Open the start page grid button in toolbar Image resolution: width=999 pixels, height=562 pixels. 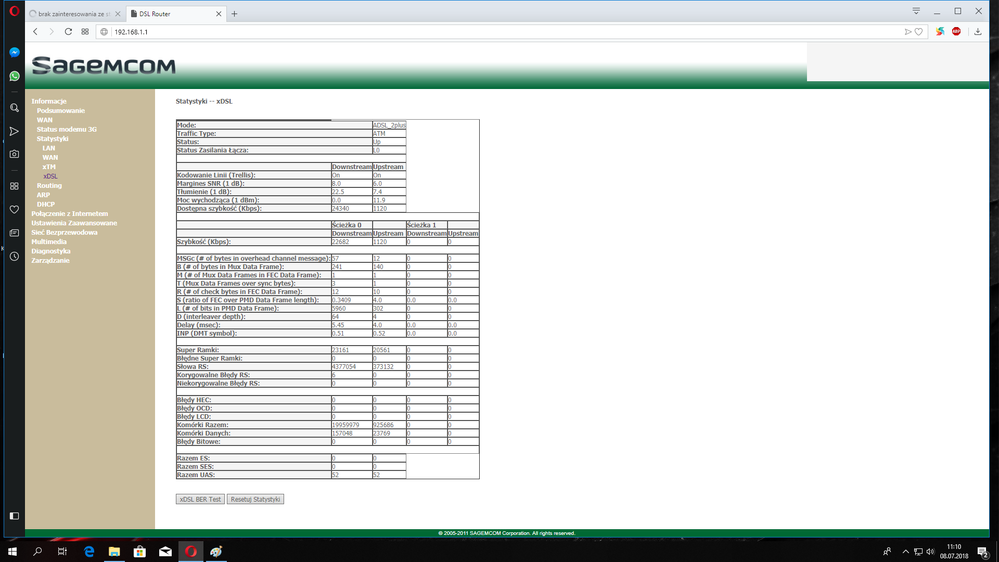(85, 31)
